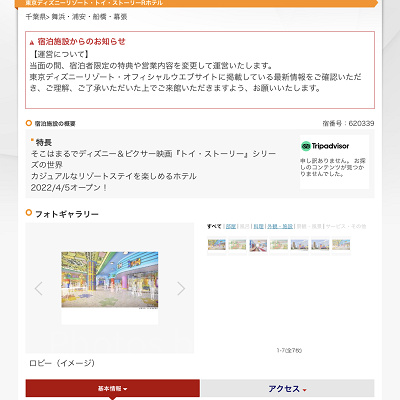Screen dimensions: 400x400
Task: Filter gallery by 部屋 photos
Action: pyautogui.click(x=231, y=226)
